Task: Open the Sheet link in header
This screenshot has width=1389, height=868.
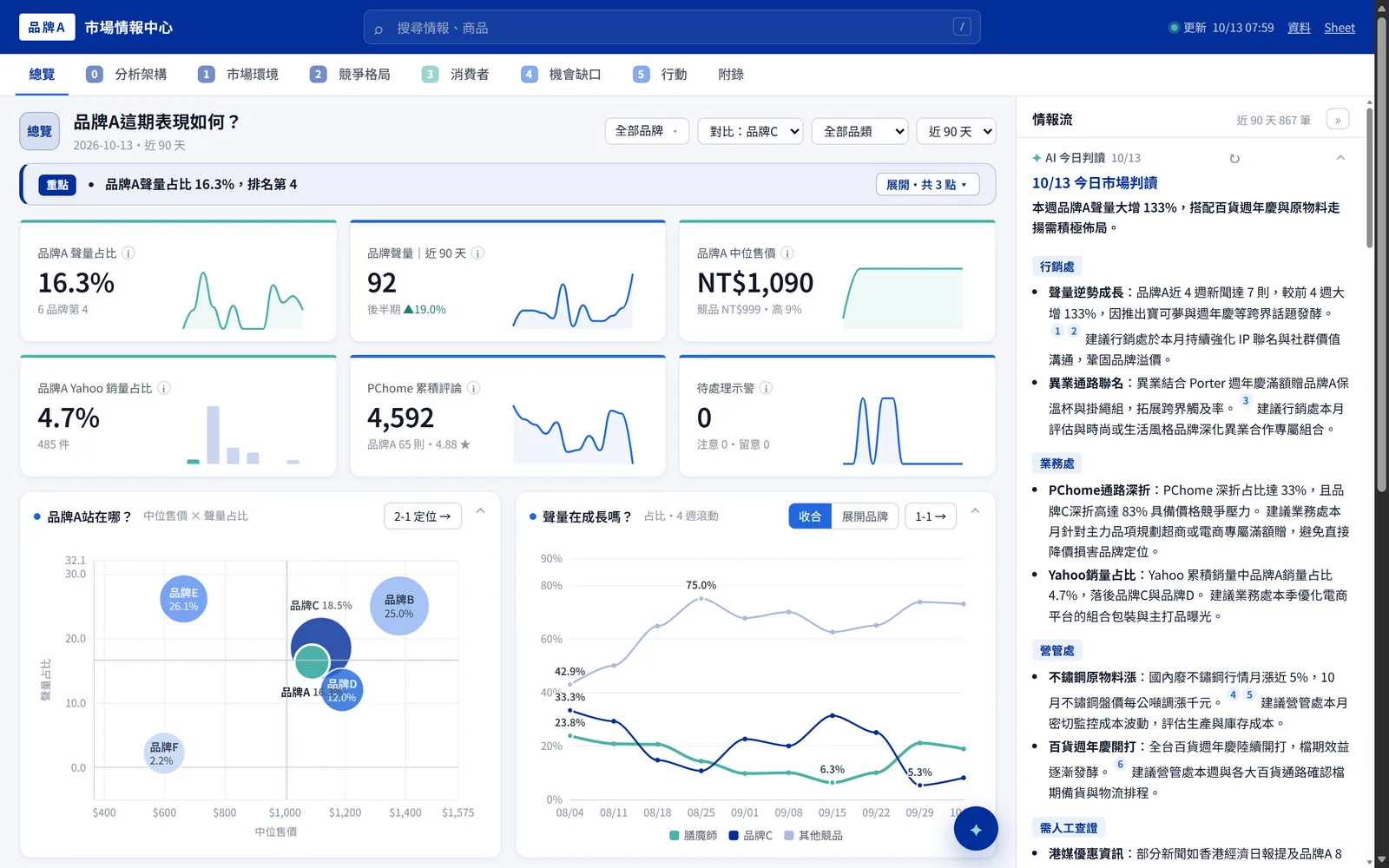Action: 1340,28
